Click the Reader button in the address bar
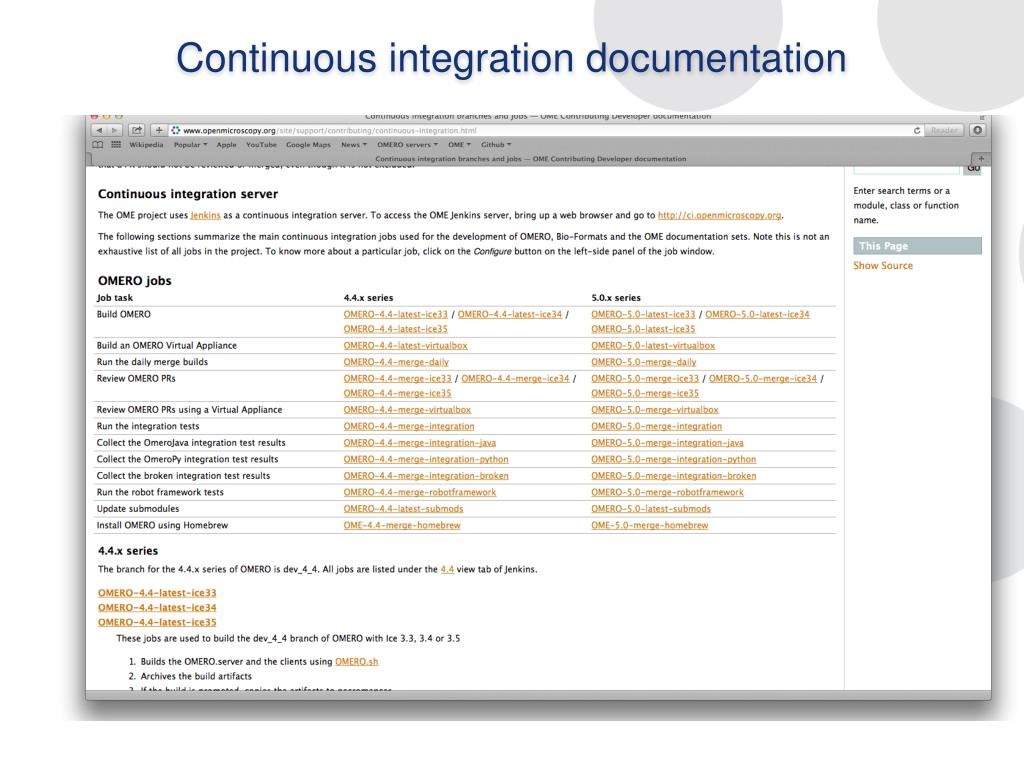Screen dimensions: 1024x768 coord(944,131)
